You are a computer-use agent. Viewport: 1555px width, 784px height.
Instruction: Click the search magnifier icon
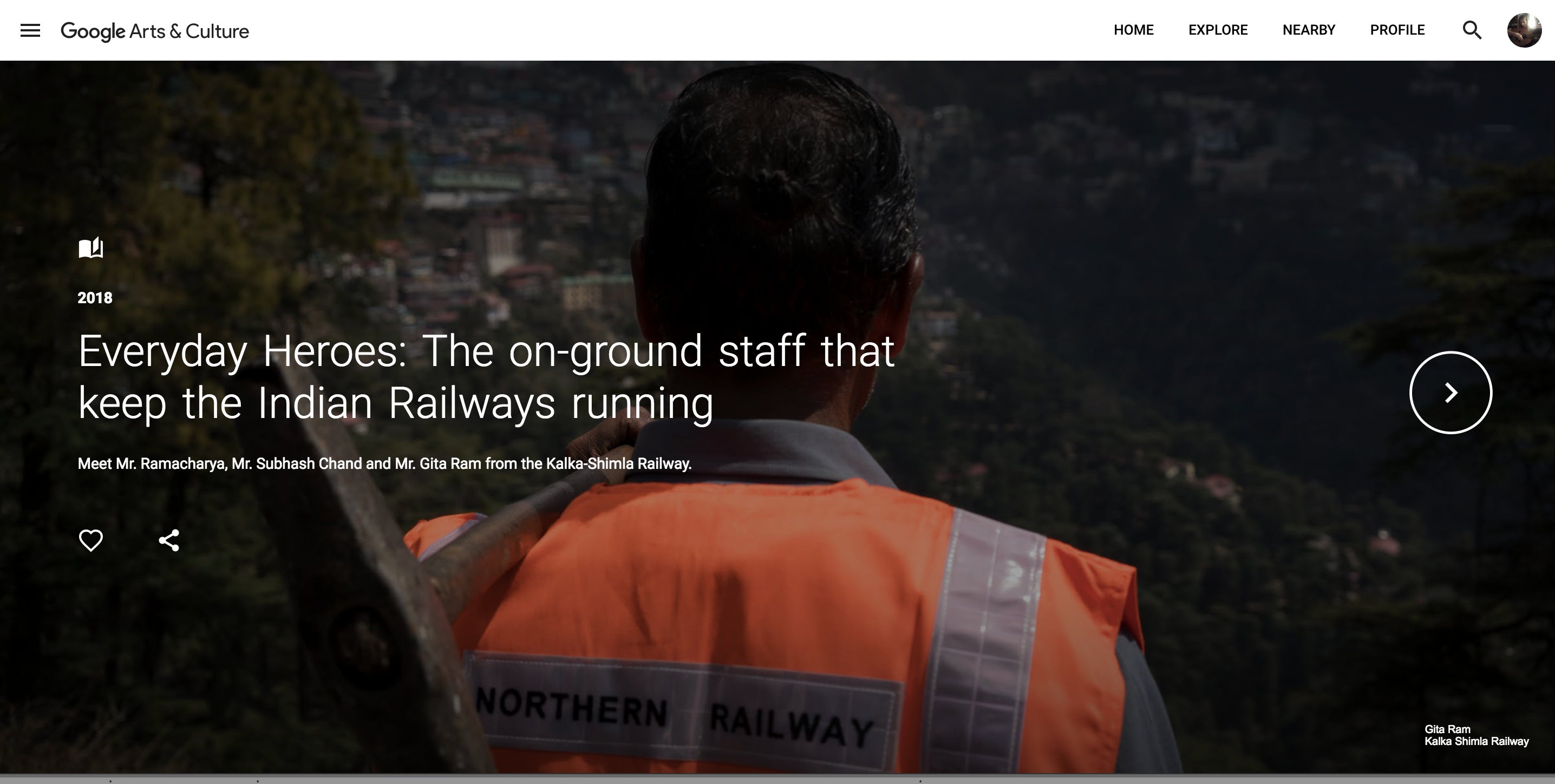coord(1472,30)
